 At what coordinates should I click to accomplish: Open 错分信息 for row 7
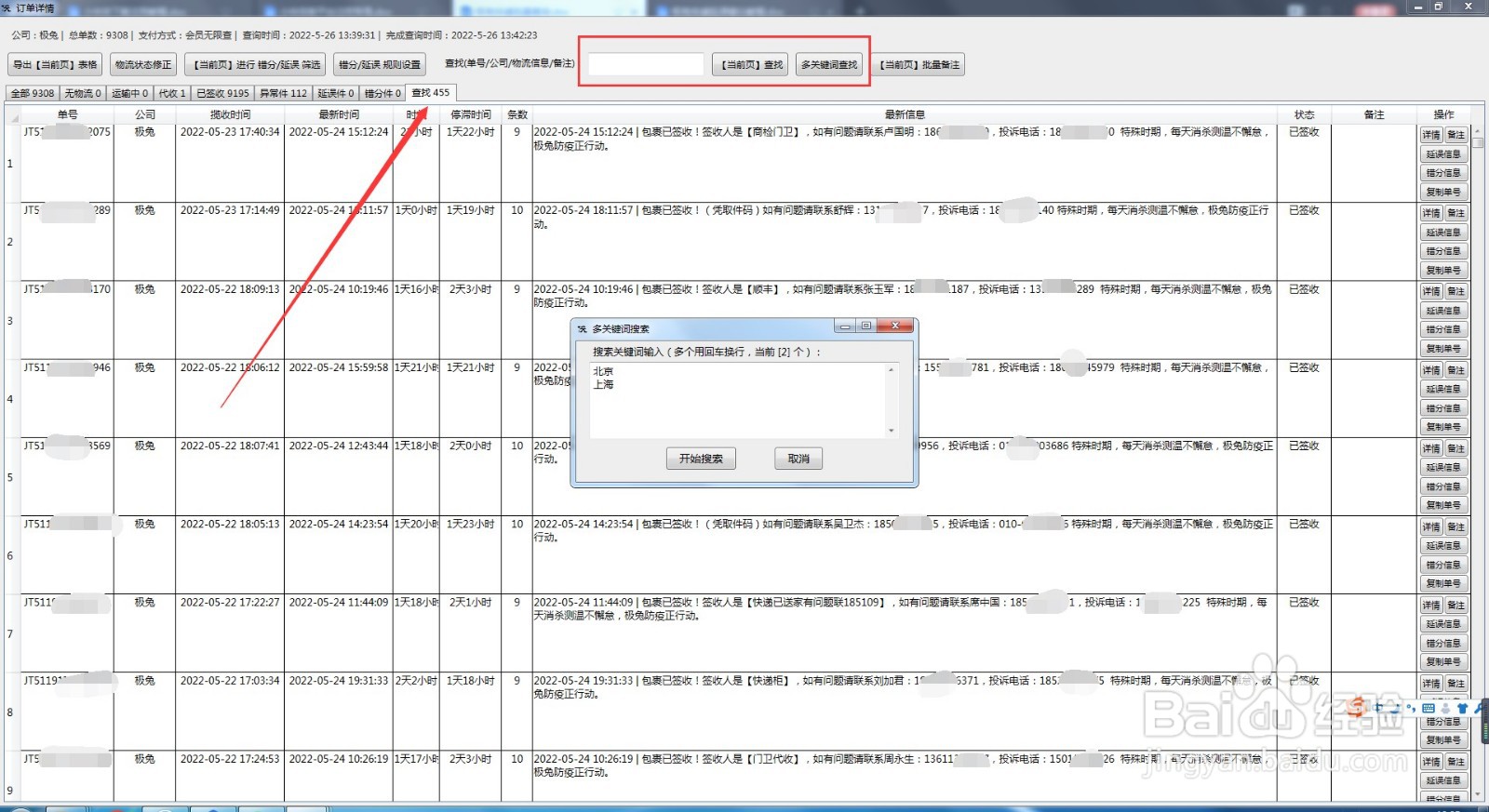pos(1443,643)
